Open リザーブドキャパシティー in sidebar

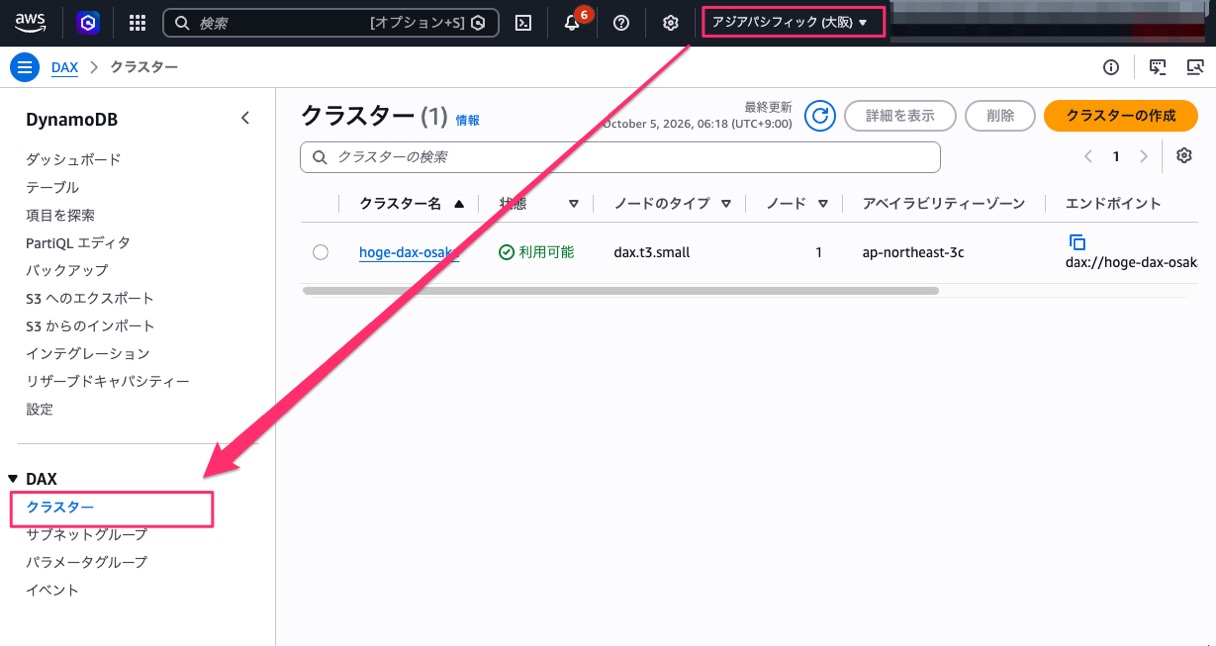(107, 381)
